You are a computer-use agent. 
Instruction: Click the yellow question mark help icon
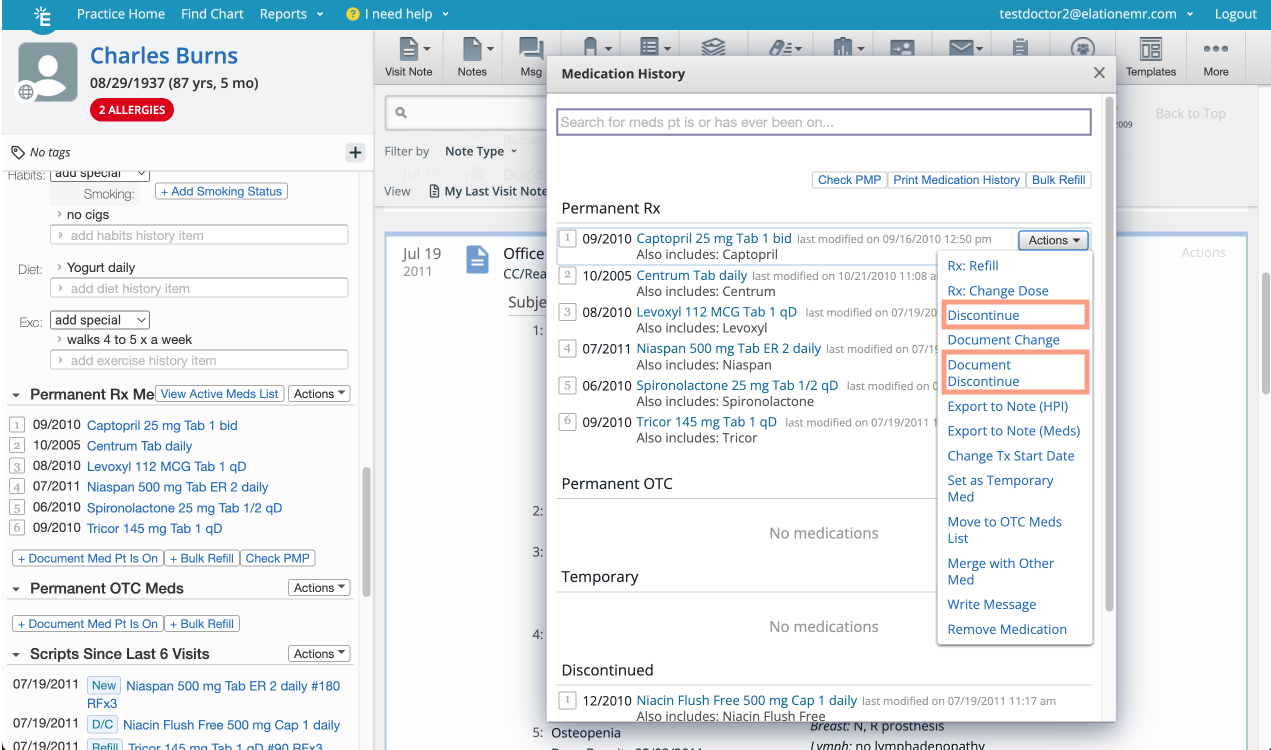[x=352, y=14]
